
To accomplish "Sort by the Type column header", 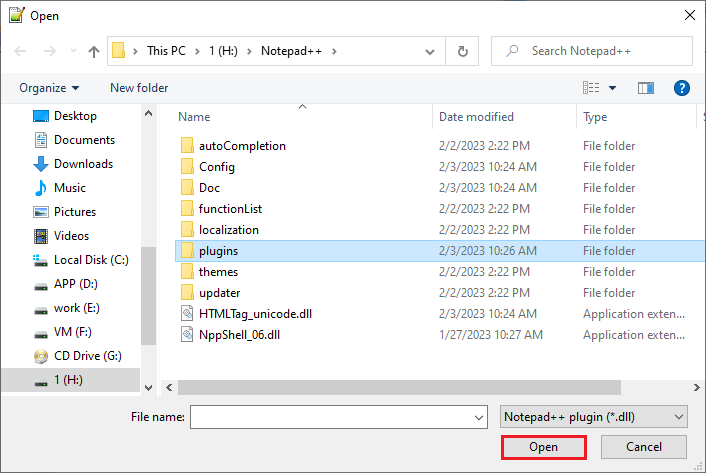I will coord(595,117).
